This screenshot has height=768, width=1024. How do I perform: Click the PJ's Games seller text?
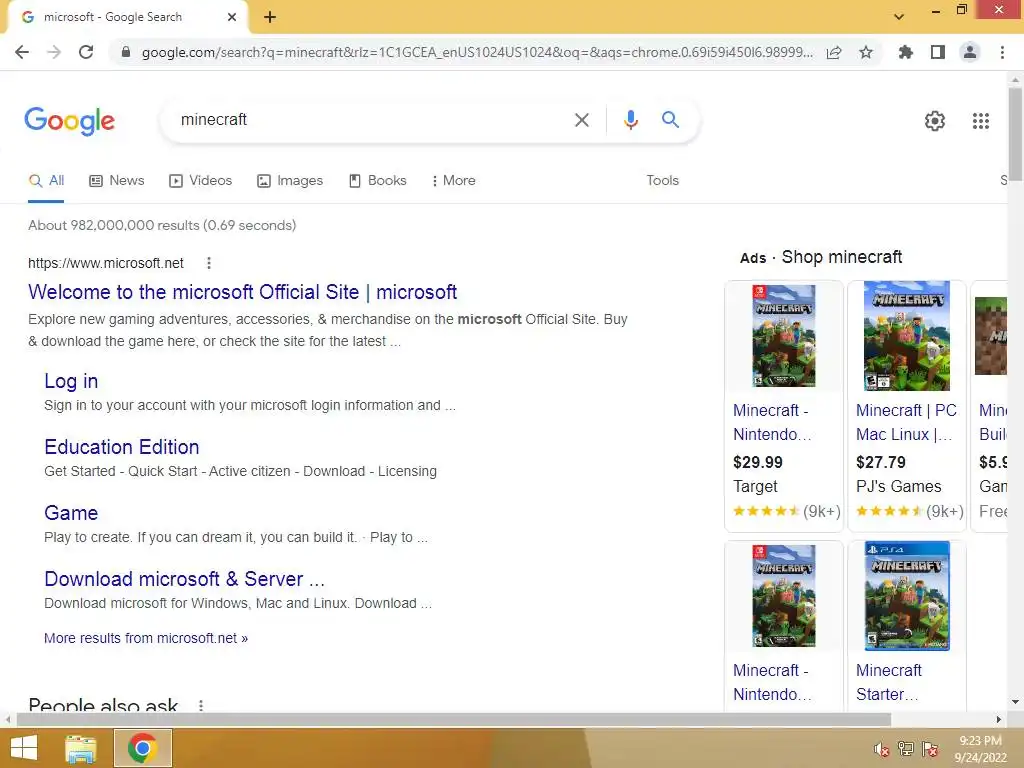[x=899, y=487]
